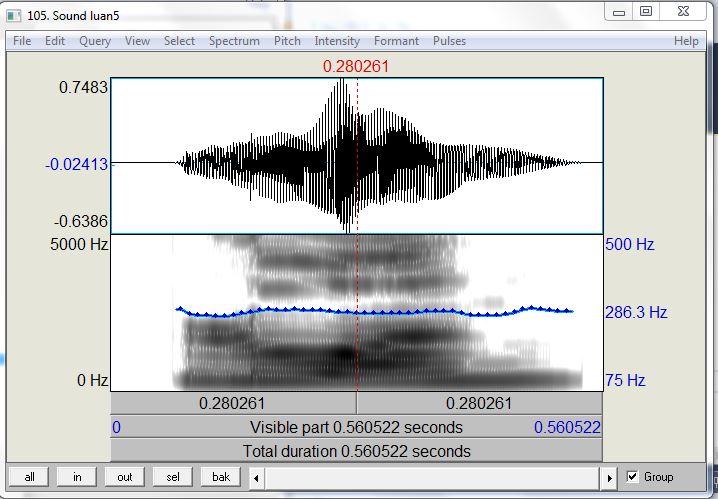
Task: Play the right 0.280261 segment bar
Action: point(479,403)
